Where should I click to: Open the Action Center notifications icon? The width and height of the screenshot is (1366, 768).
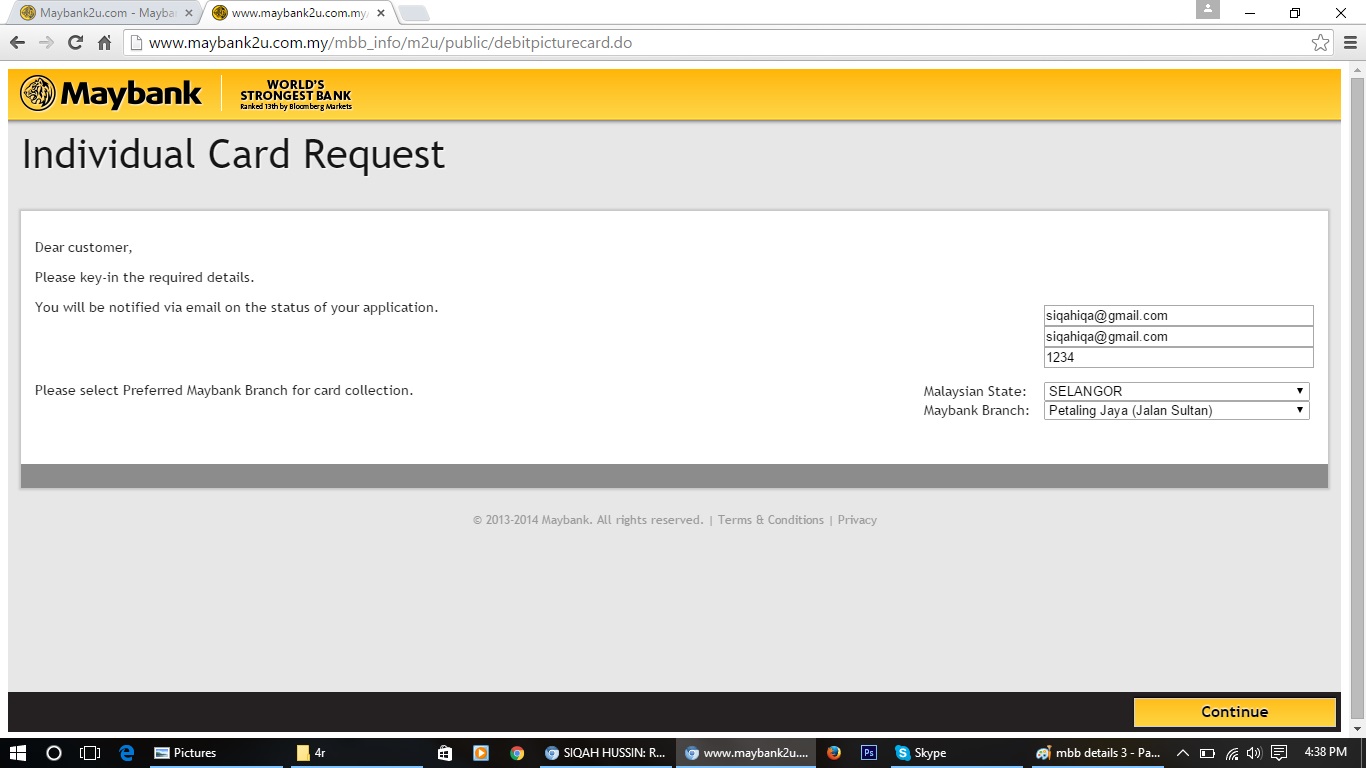tap(1279, 753)
